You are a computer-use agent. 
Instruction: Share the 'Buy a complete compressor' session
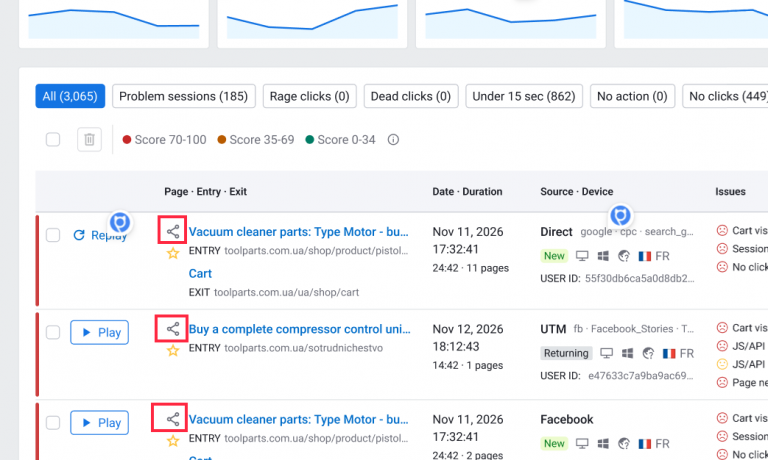(172, 329)
